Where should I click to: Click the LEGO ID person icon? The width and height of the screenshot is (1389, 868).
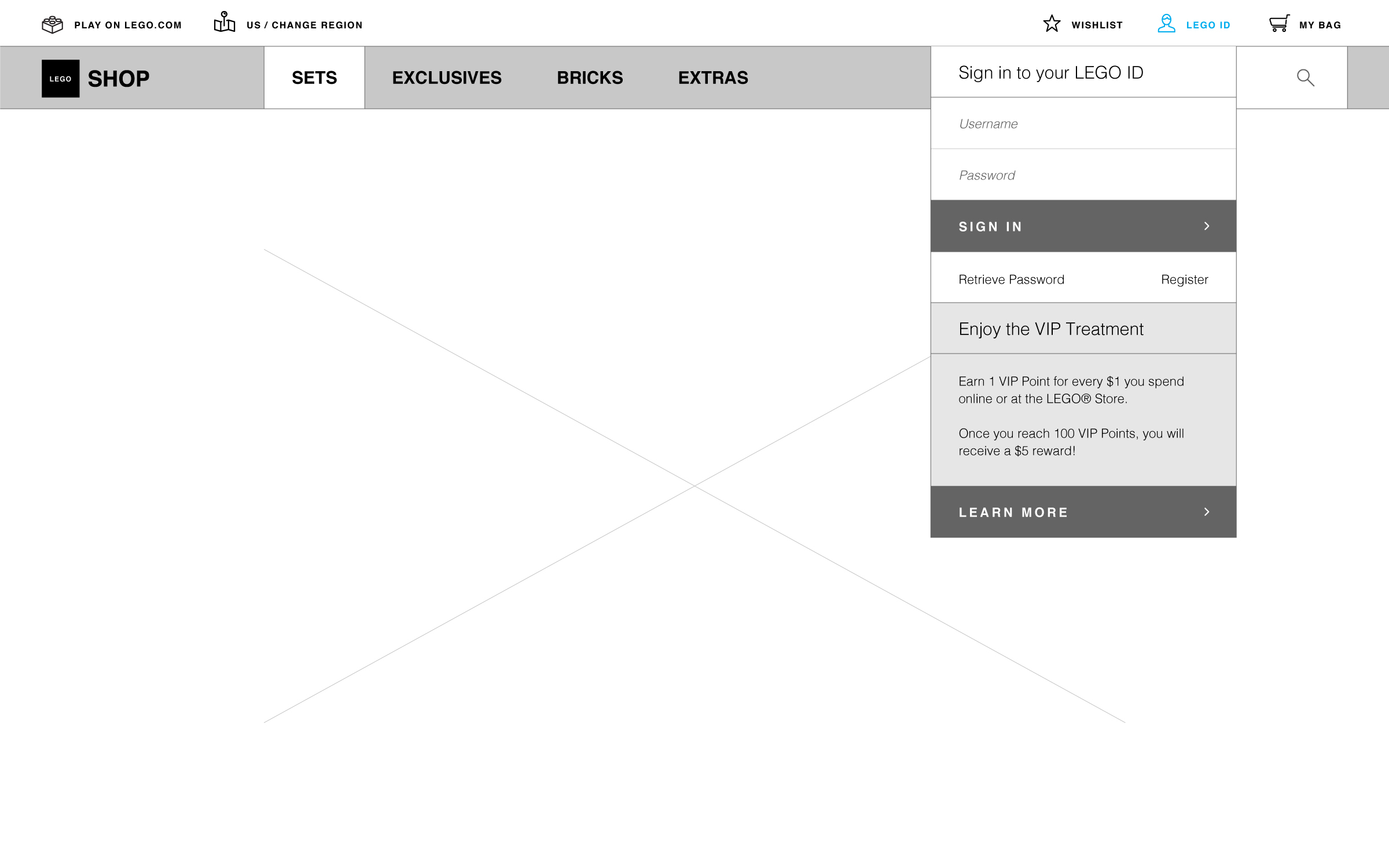pyautogui.click(x=1166, y=24)
